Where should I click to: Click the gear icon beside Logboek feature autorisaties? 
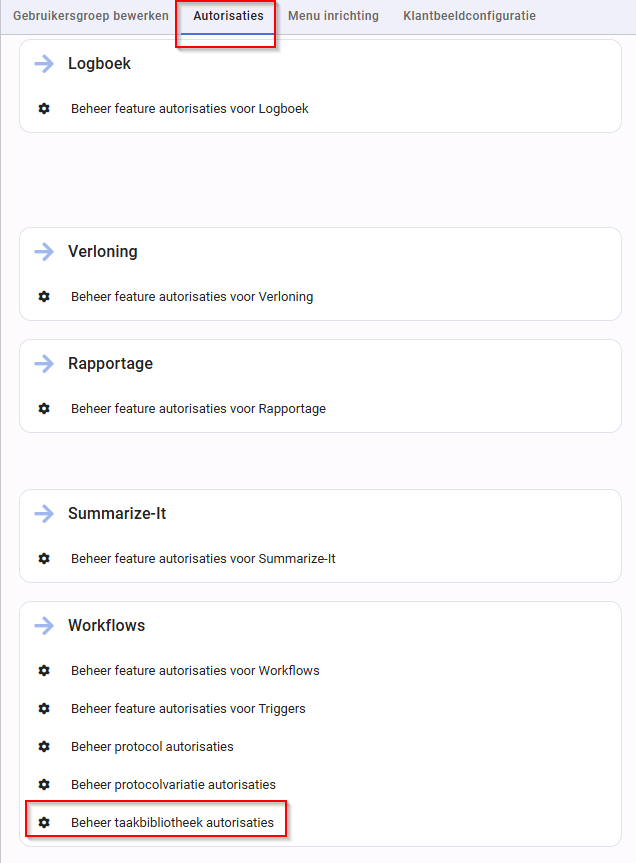tap(44, 109)
